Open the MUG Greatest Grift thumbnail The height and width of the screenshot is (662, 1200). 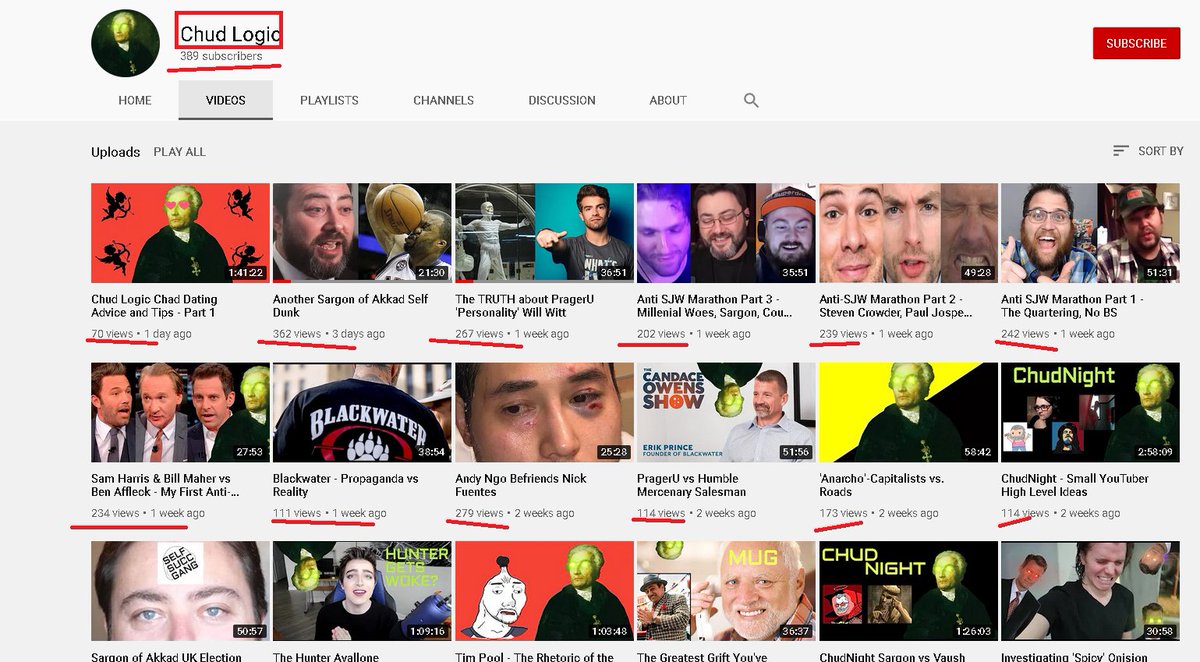(x=726, y=591)
